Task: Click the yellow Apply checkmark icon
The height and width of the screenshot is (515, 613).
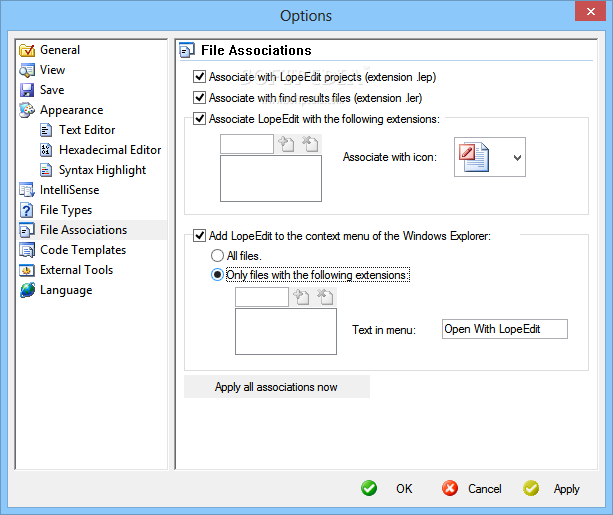Action: 531,488
